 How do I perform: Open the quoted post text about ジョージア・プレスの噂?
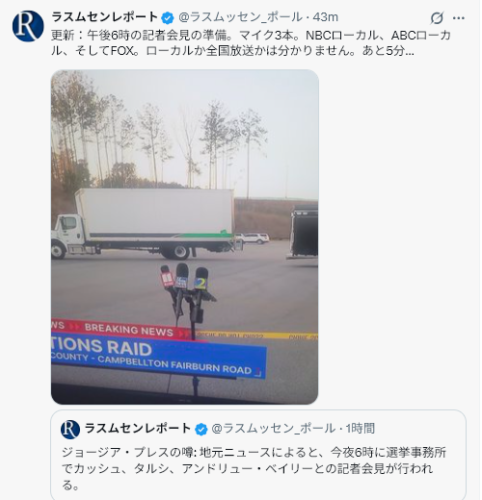[x=253, y=469]
